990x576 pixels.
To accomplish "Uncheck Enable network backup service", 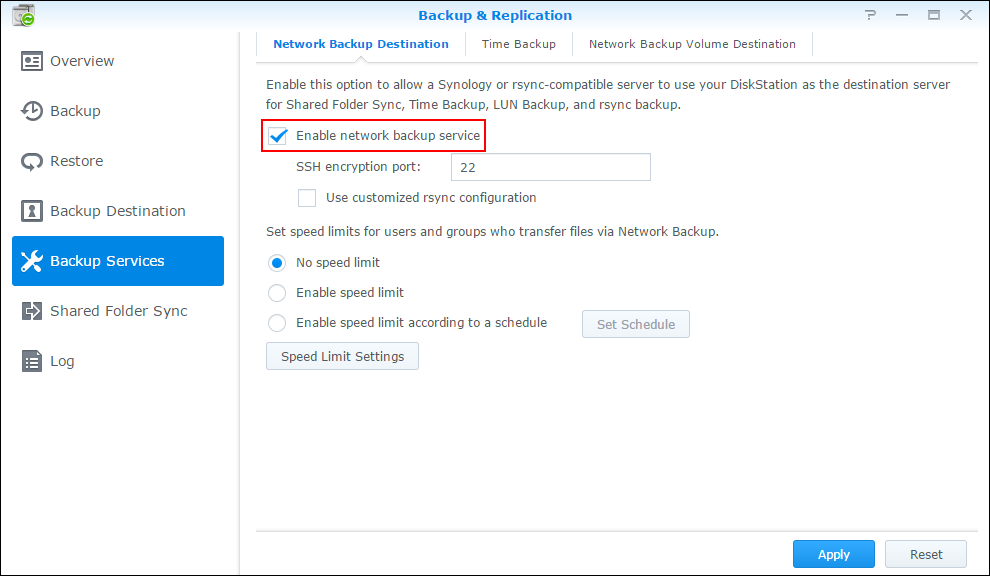I will click(277, 136).
